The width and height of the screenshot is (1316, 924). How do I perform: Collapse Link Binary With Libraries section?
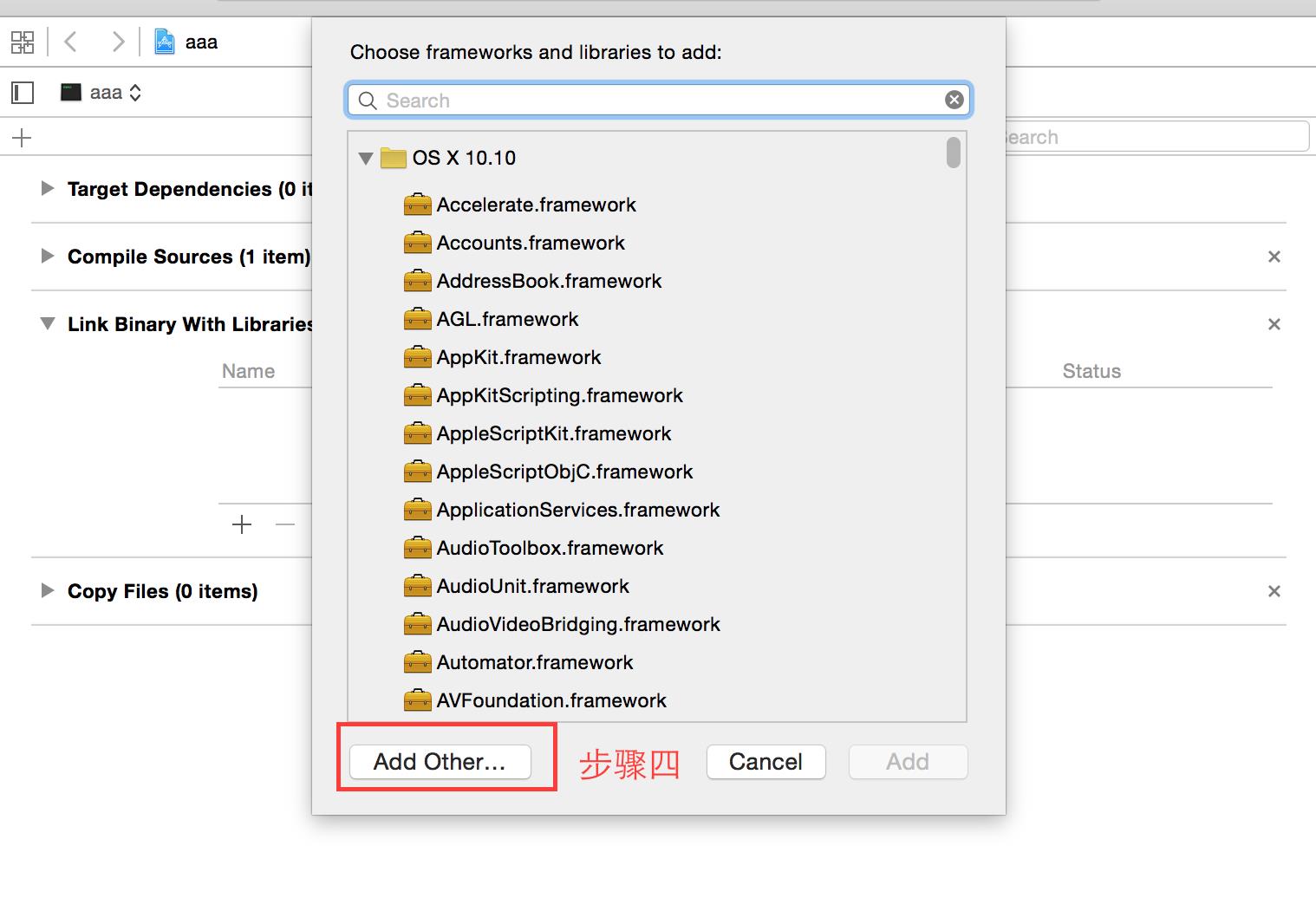tap(48, 323)
